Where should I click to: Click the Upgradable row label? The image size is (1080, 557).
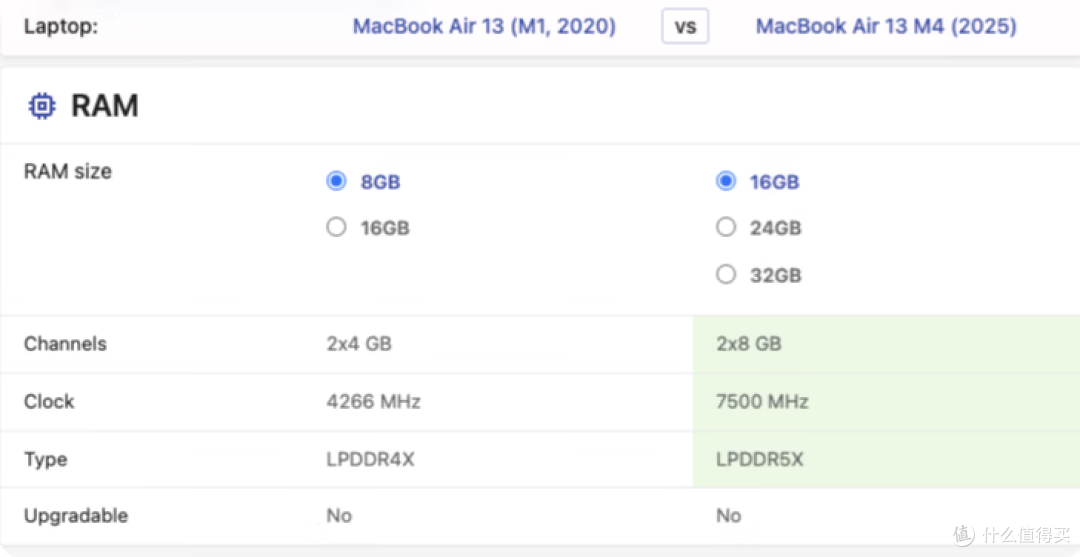76,515
